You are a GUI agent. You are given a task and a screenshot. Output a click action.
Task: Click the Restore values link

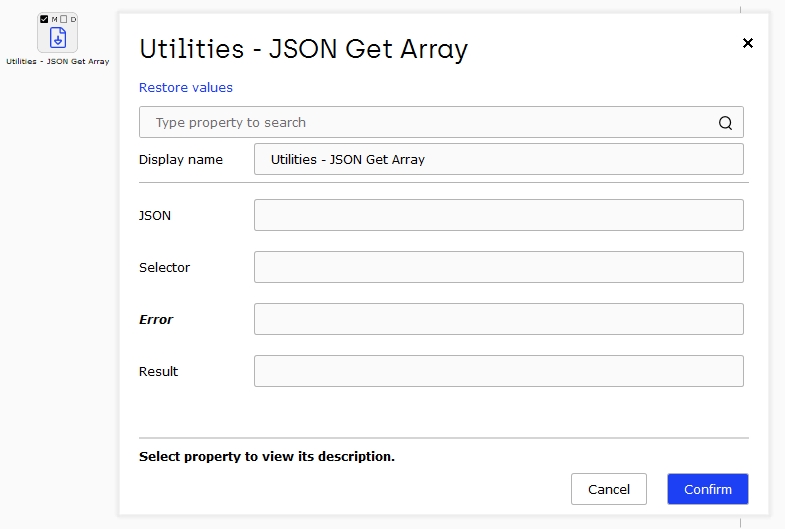(x=186, y=88)
